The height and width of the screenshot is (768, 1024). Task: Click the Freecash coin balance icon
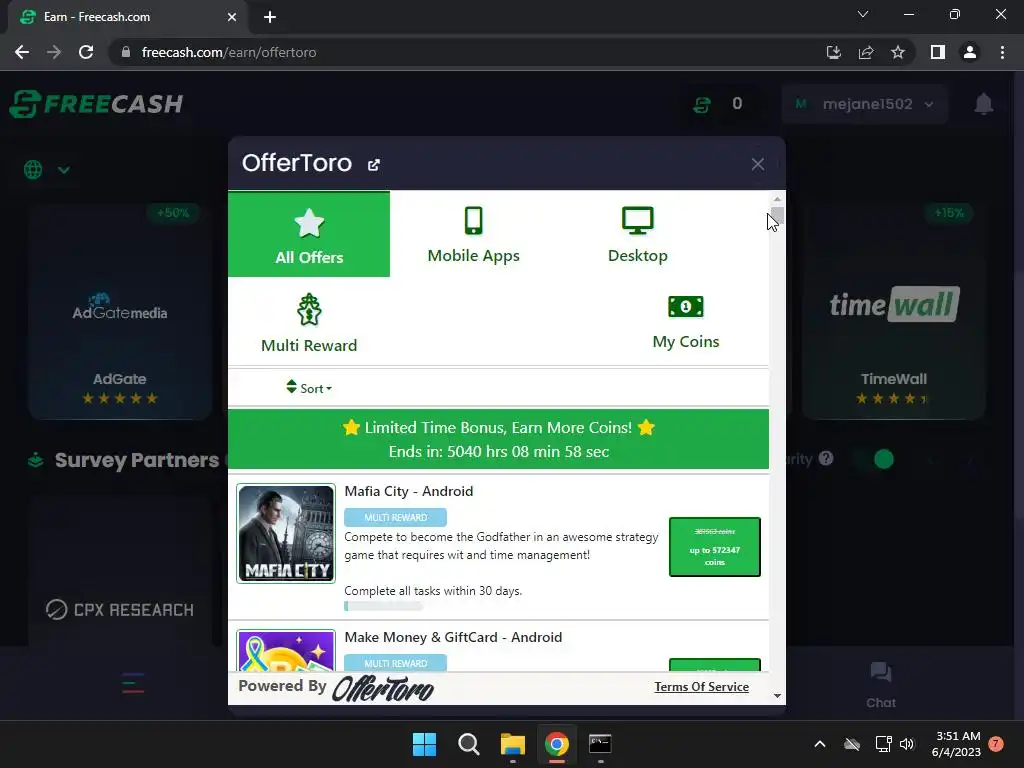click(x=702, y=104)
